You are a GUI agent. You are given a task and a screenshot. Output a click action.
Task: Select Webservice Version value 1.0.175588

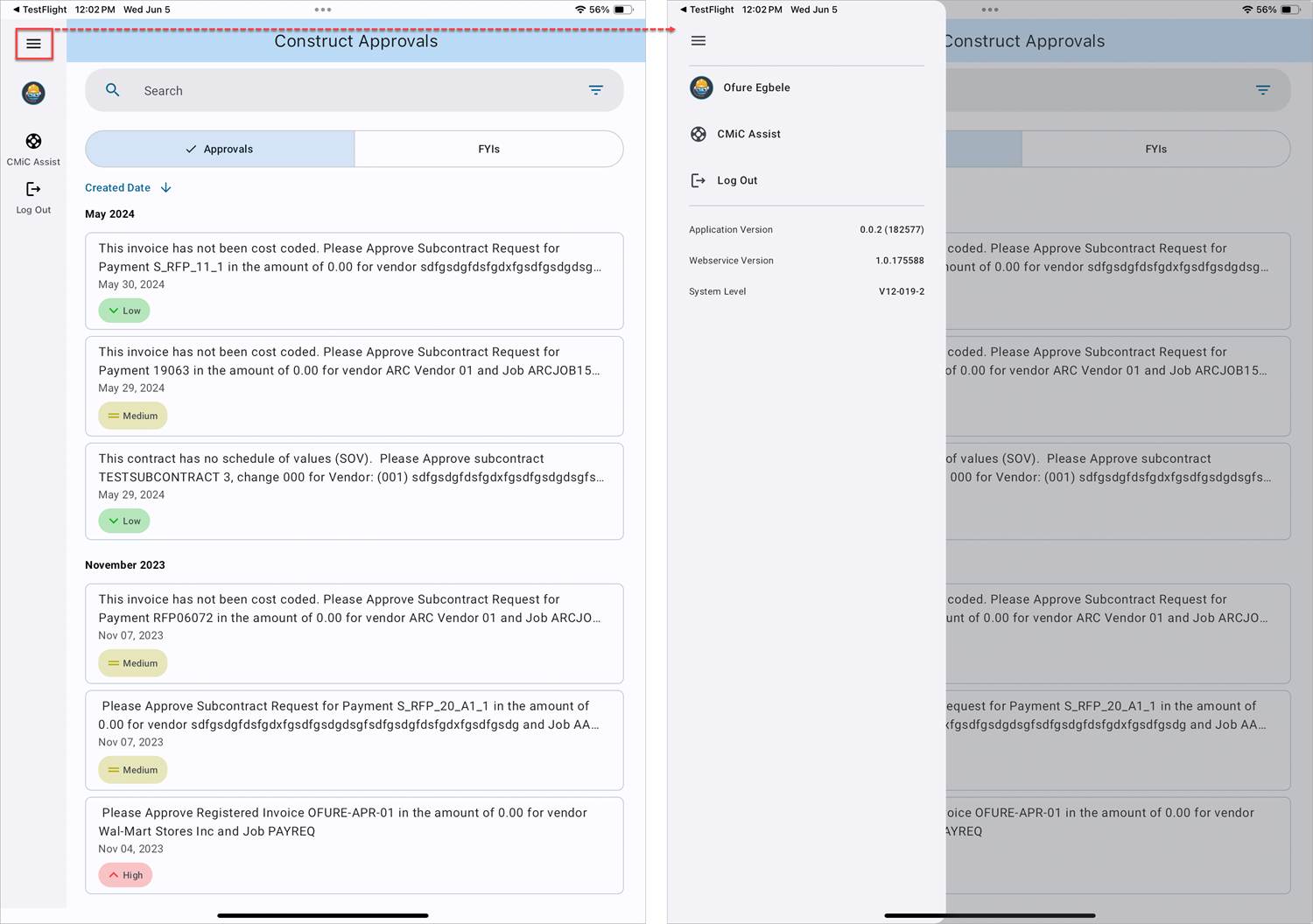coord(899,261)
